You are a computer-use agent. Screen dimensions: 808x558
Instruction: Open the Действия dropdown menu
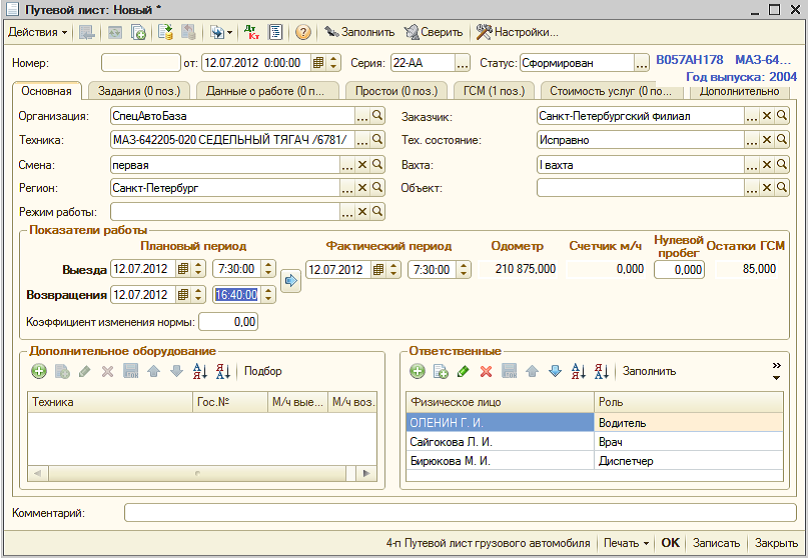(37, 32)
